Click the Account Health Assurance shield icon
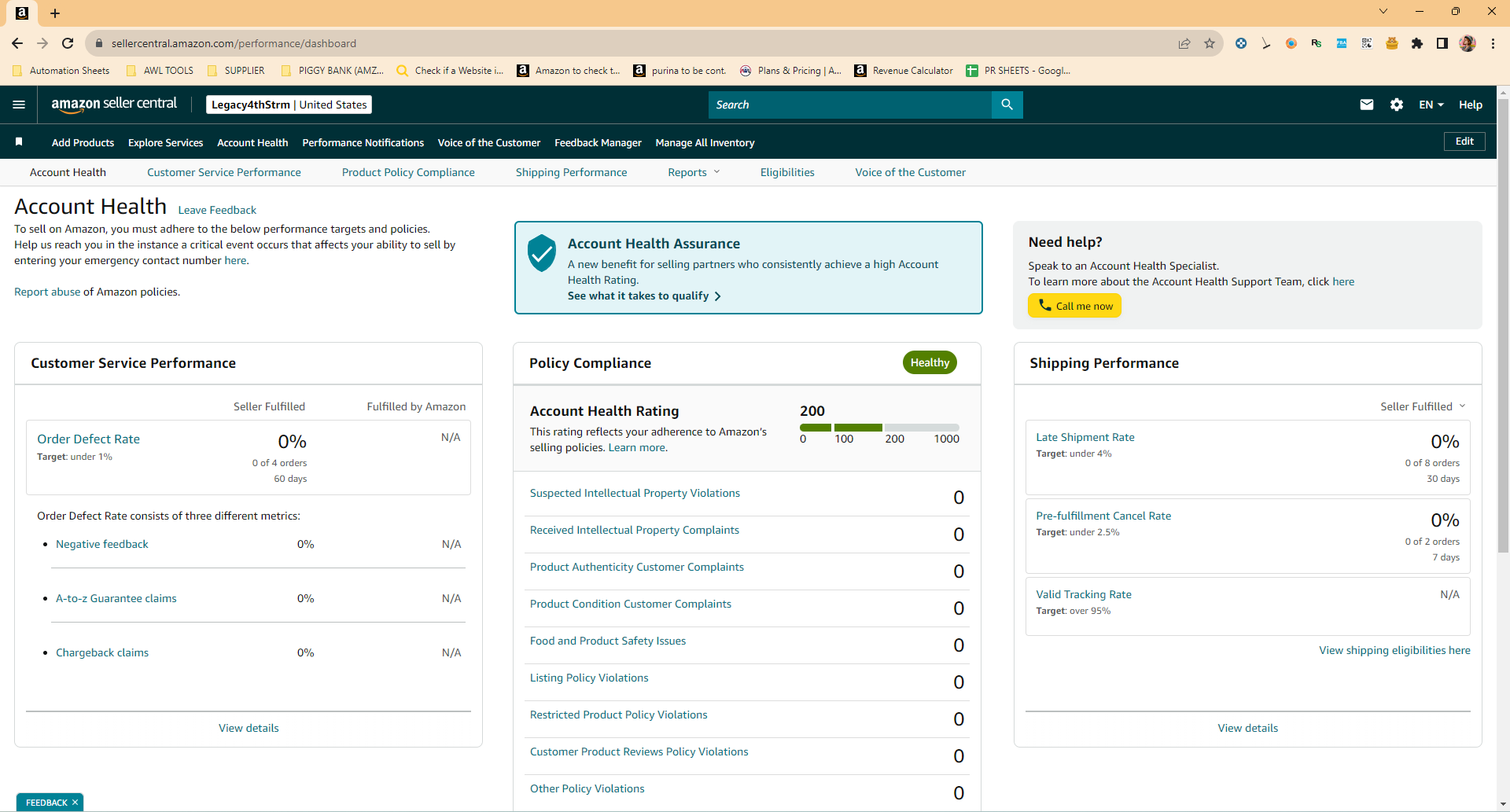This screenshot has height=812, width=1510. point(542,253)
